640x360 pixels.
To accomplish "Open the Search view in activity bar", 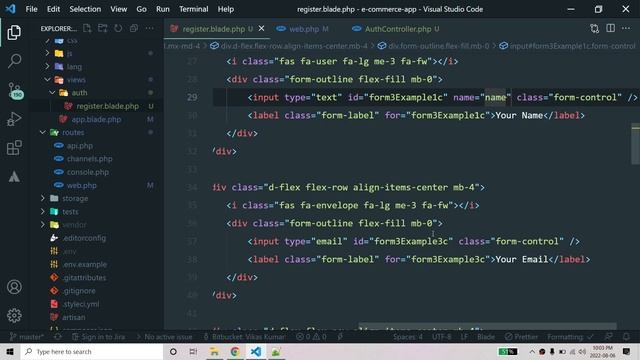I will click(14, 61).
